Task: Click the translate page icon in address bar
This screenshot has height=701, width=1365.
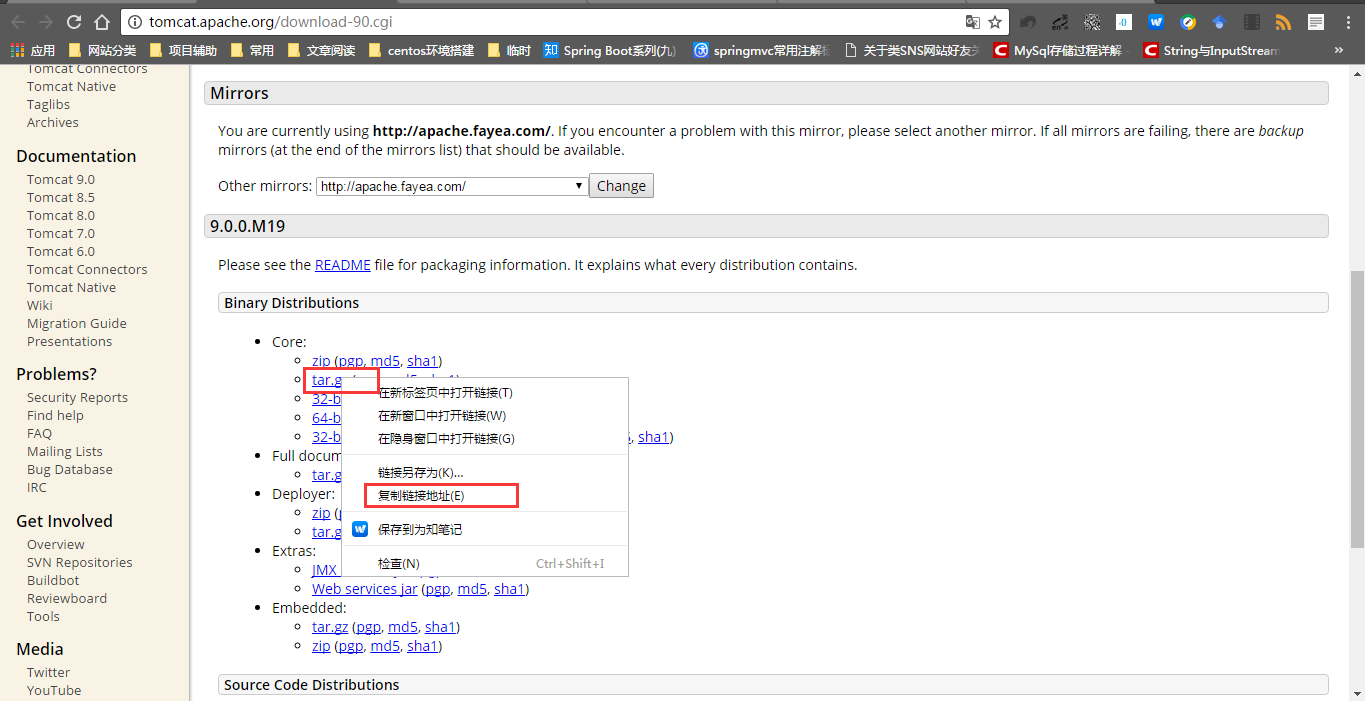Action: 973,21
